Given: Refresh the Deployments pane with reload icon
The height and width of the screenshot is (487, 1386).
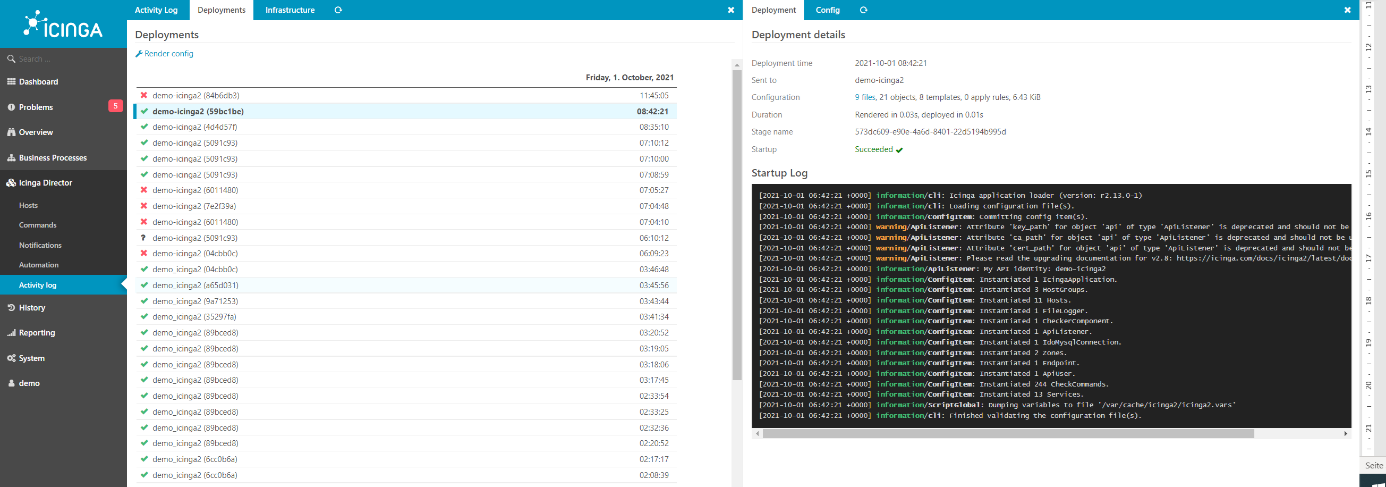Looking at the screenshot, I should pyautogui.click(x=338, y=10).
